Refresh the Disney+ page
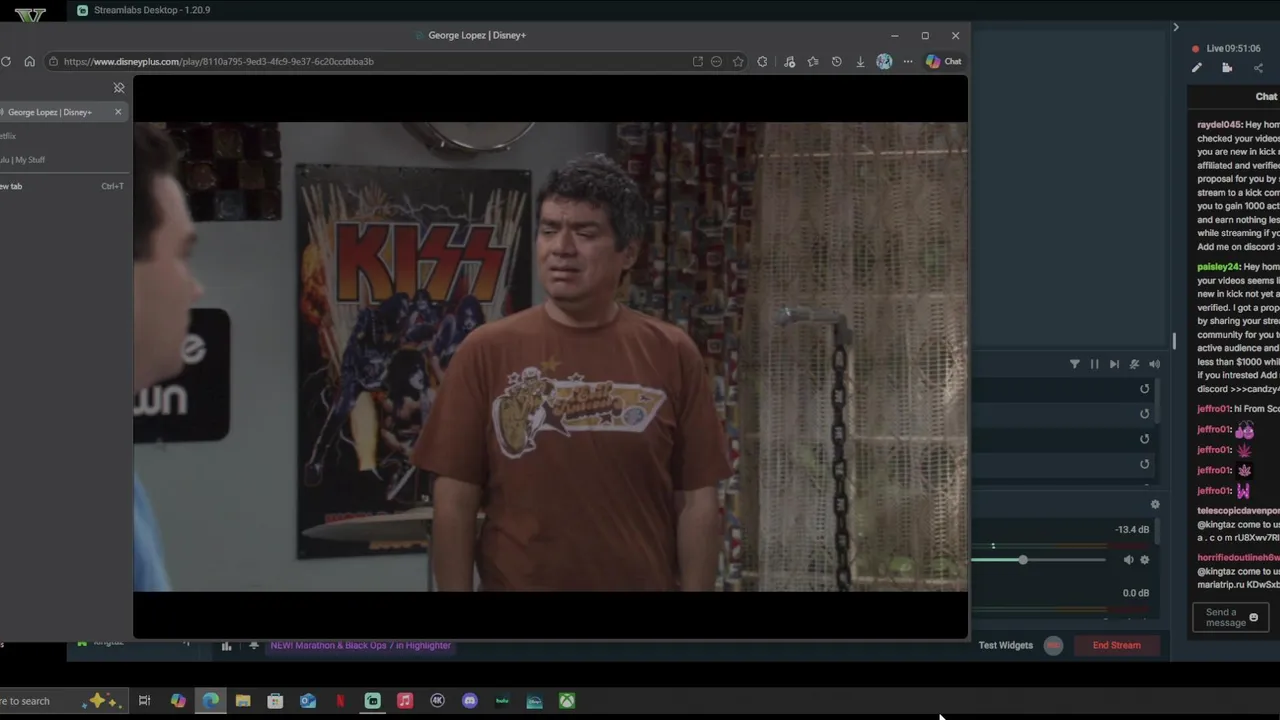The image size is (1280, 720). click(6, 61)
